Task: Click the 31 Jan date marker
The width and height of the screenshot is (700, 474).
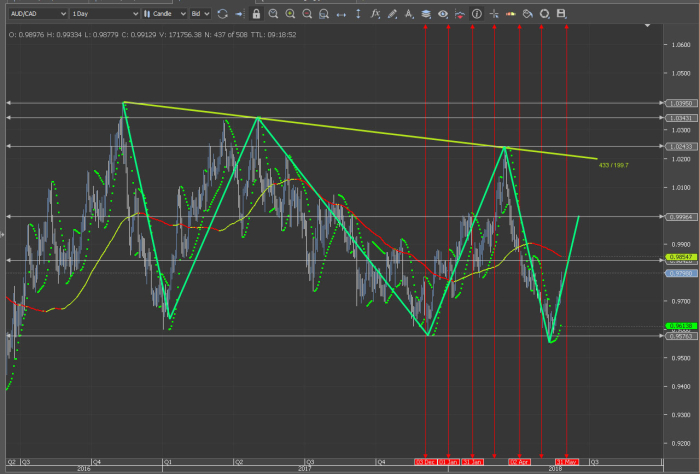Action: click(472, 462)
